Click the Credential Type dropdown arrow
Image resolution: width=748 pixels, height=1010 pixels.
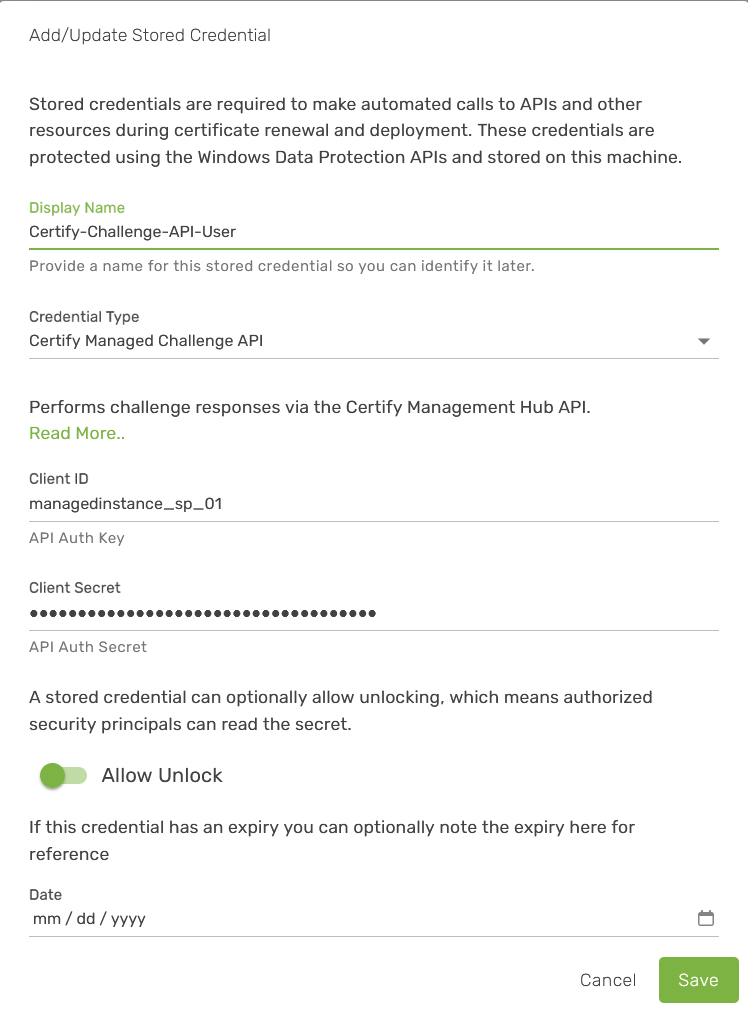[703, 341]
